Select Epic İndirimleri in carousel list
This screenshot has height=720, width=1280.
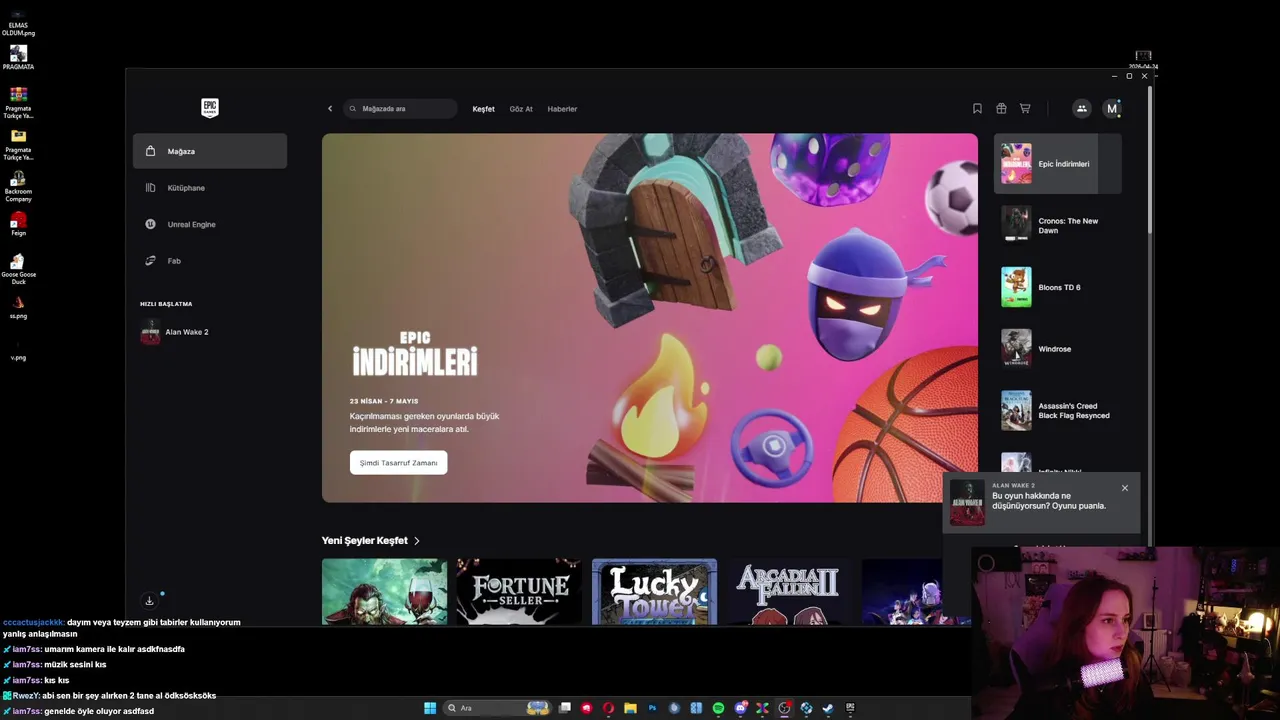coord(1058,163)
